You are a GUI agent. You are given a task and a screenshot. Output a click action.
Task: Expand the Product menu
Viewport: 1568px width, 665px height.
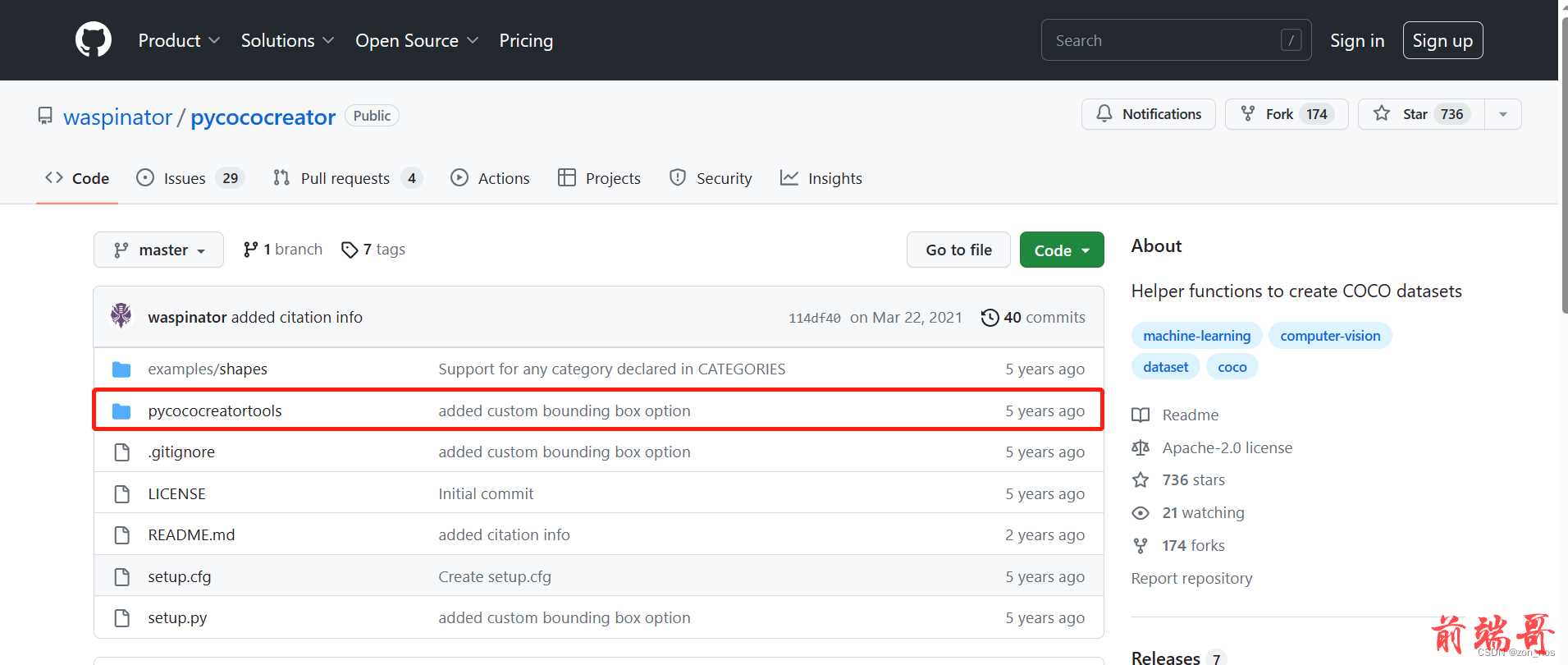click(179, 40)
